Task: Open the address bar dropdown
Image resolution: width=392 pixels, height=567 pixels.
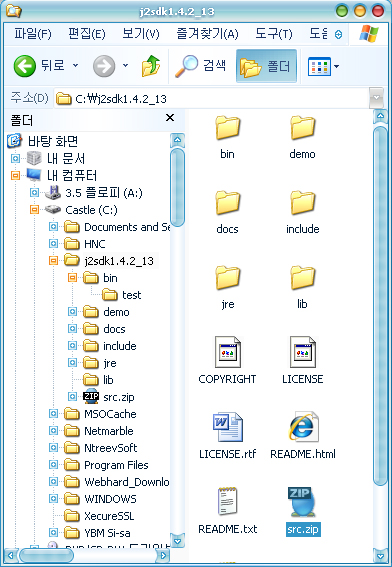Action: [x=376, y=98]
